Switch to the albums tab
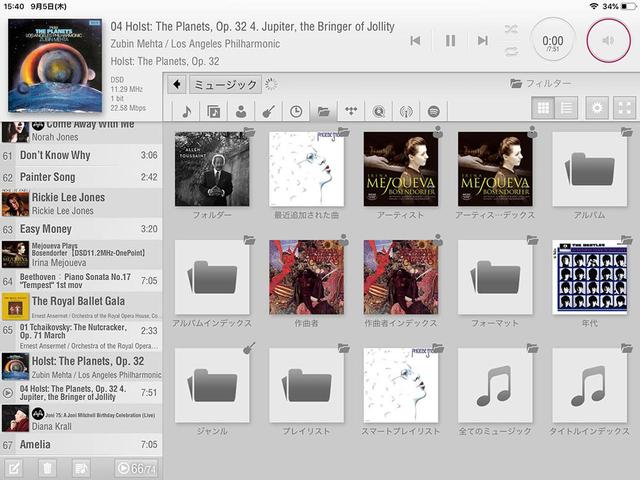 click(x=213, y=111)
